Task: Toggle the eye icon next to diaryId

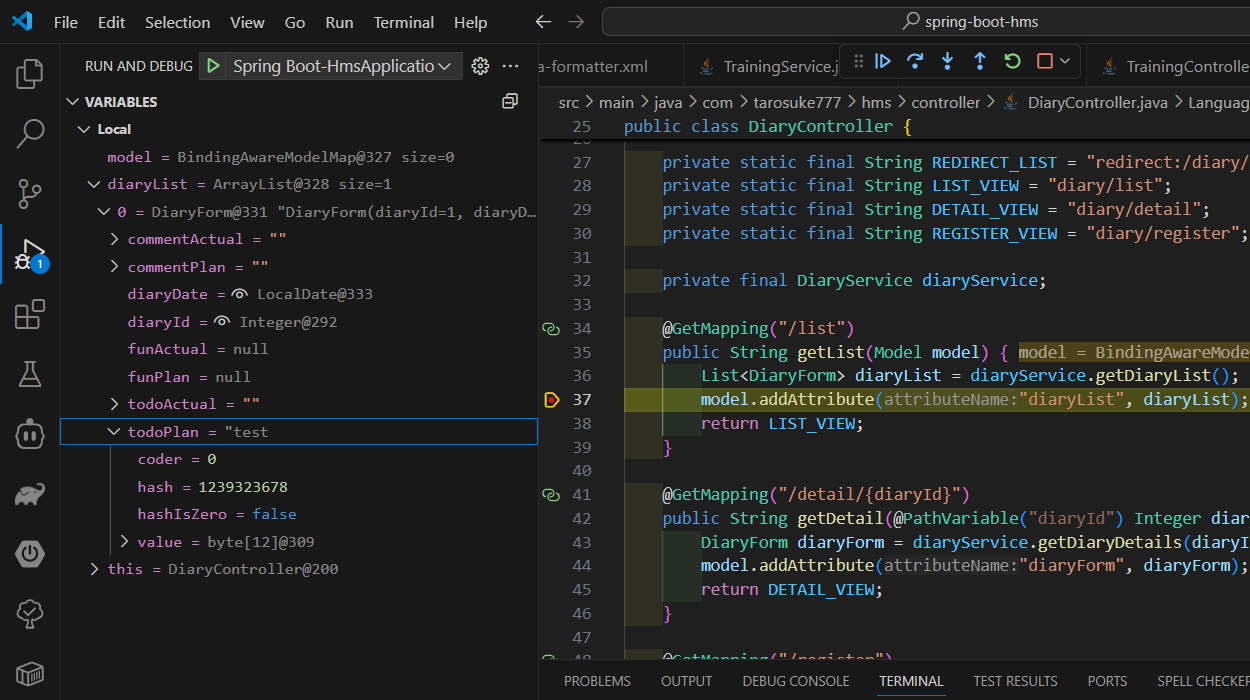Action: click(x=222, y=322)
